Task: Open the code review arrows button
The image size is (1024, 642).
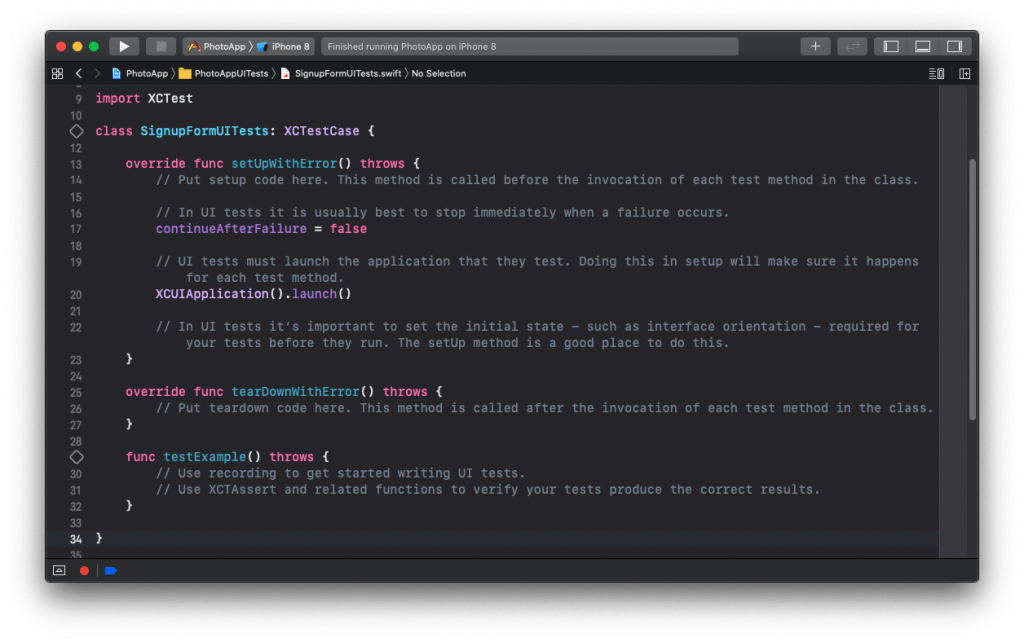Action: pyautogui.click(x=852, y=46)
